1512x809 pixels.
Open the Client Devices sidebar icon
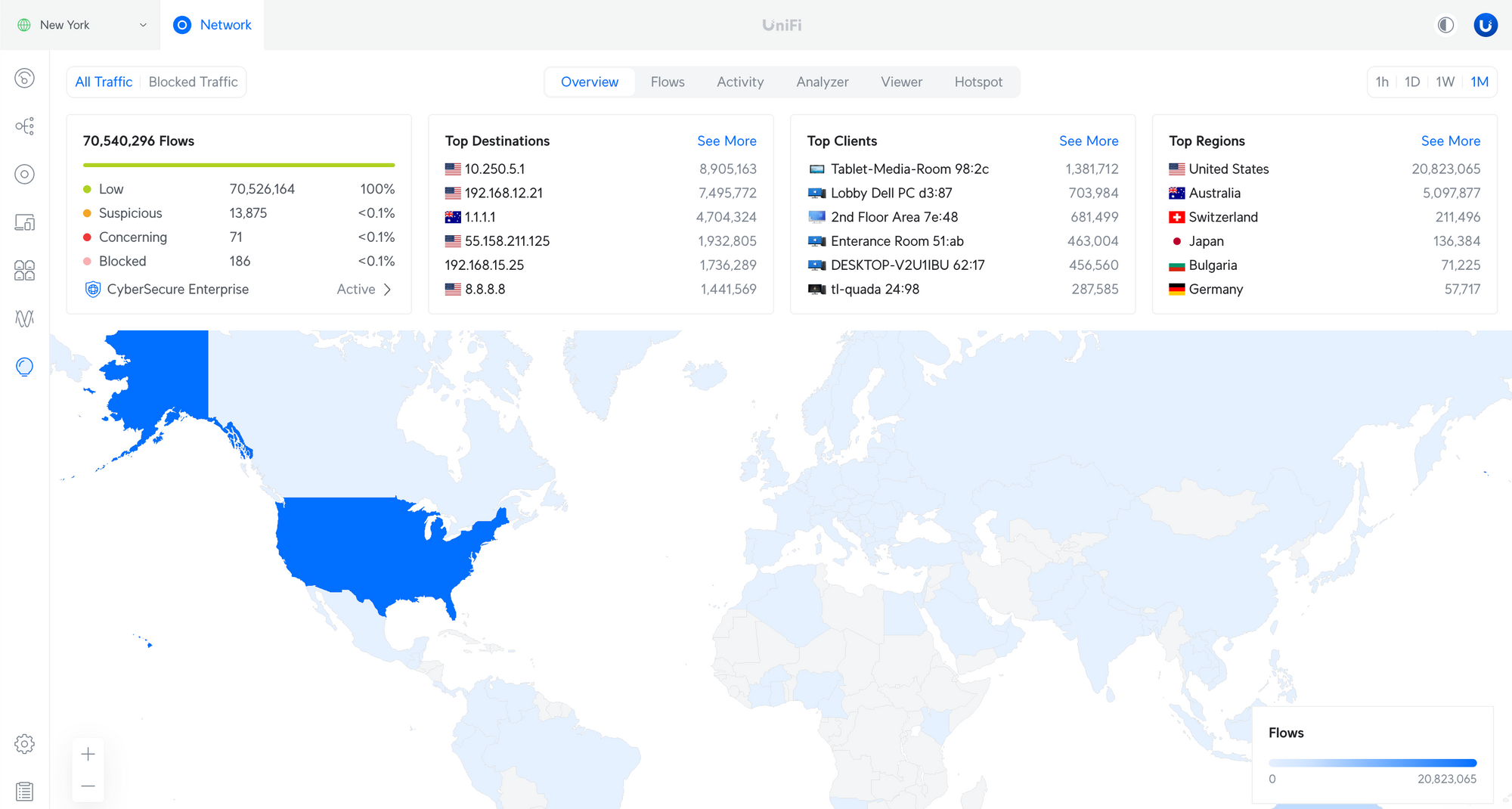24,222
